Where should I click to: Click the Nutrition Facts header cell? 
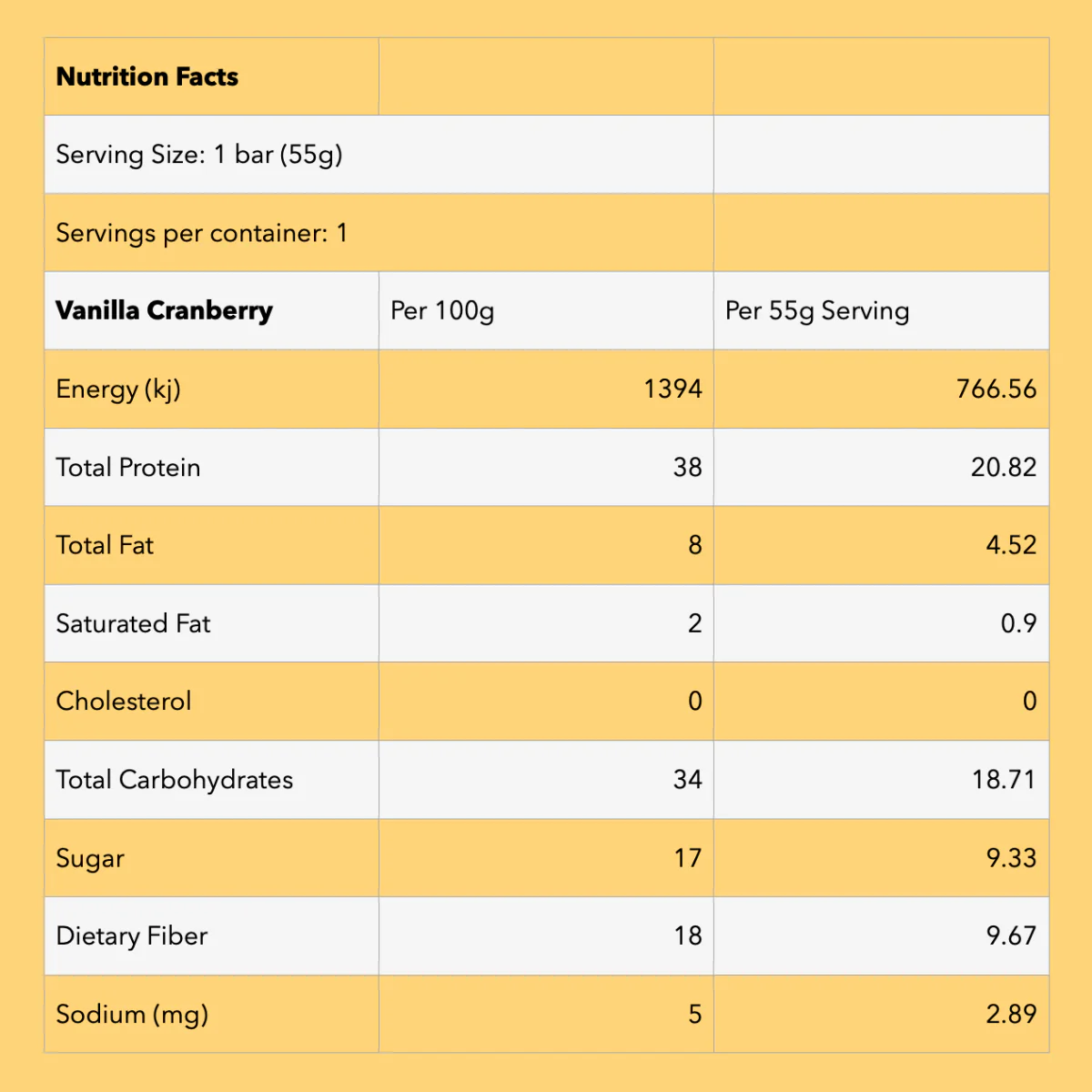(x=211, y=76)
